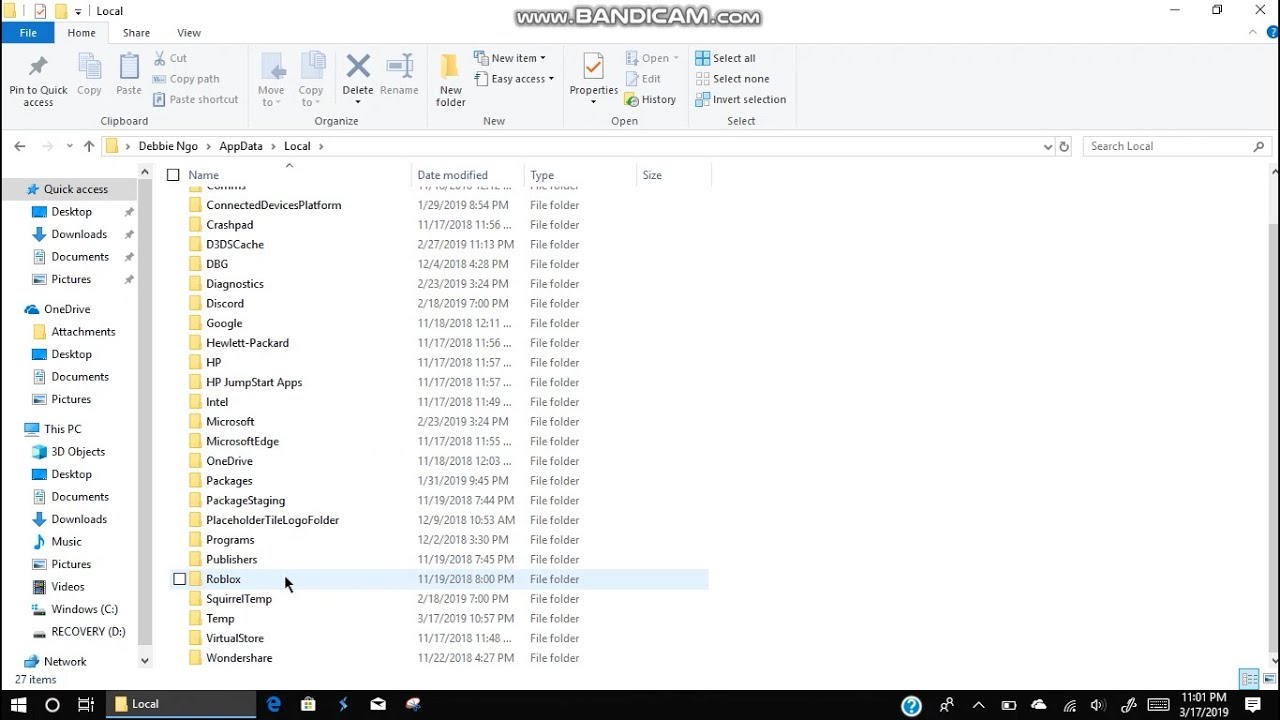Click the Properties icon
1280x720 pixels.
click(593, 67)
